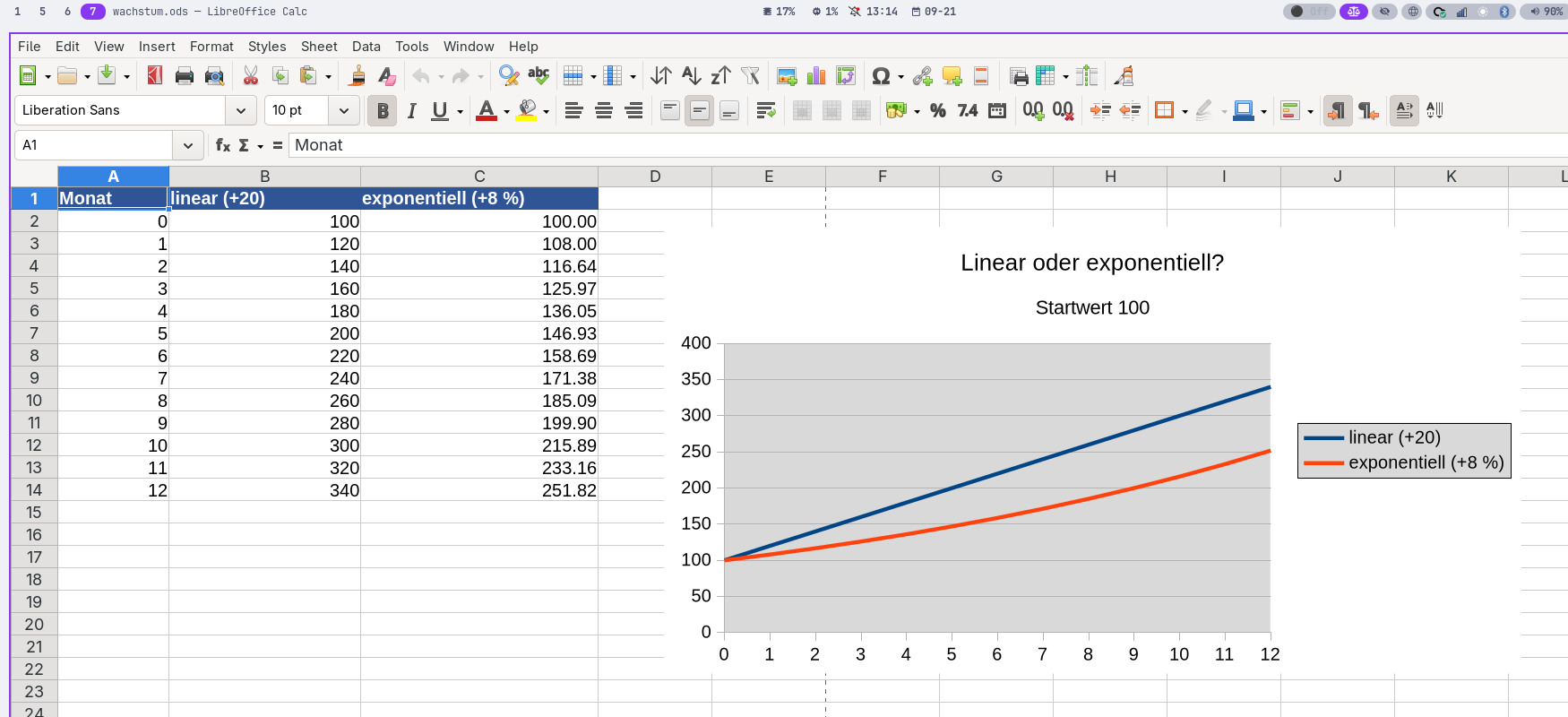Toggle Left-To-Right text direction

point(1337,110)
